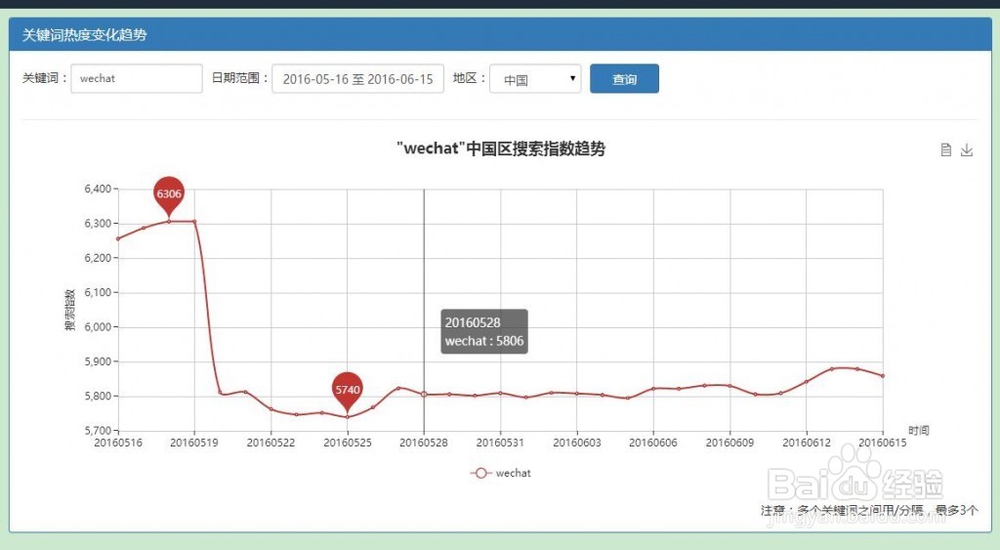This screenshot has width=1000, height=550.
Task: Click the 日期范围 field label
Action: click(240, 78)
